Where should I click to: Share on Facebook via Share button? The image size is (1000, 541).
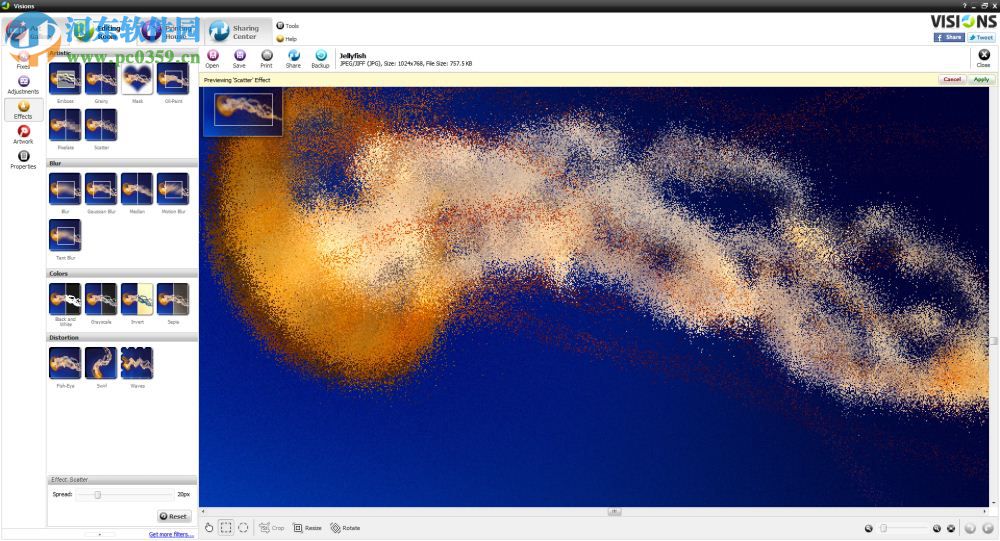(949, 38)
